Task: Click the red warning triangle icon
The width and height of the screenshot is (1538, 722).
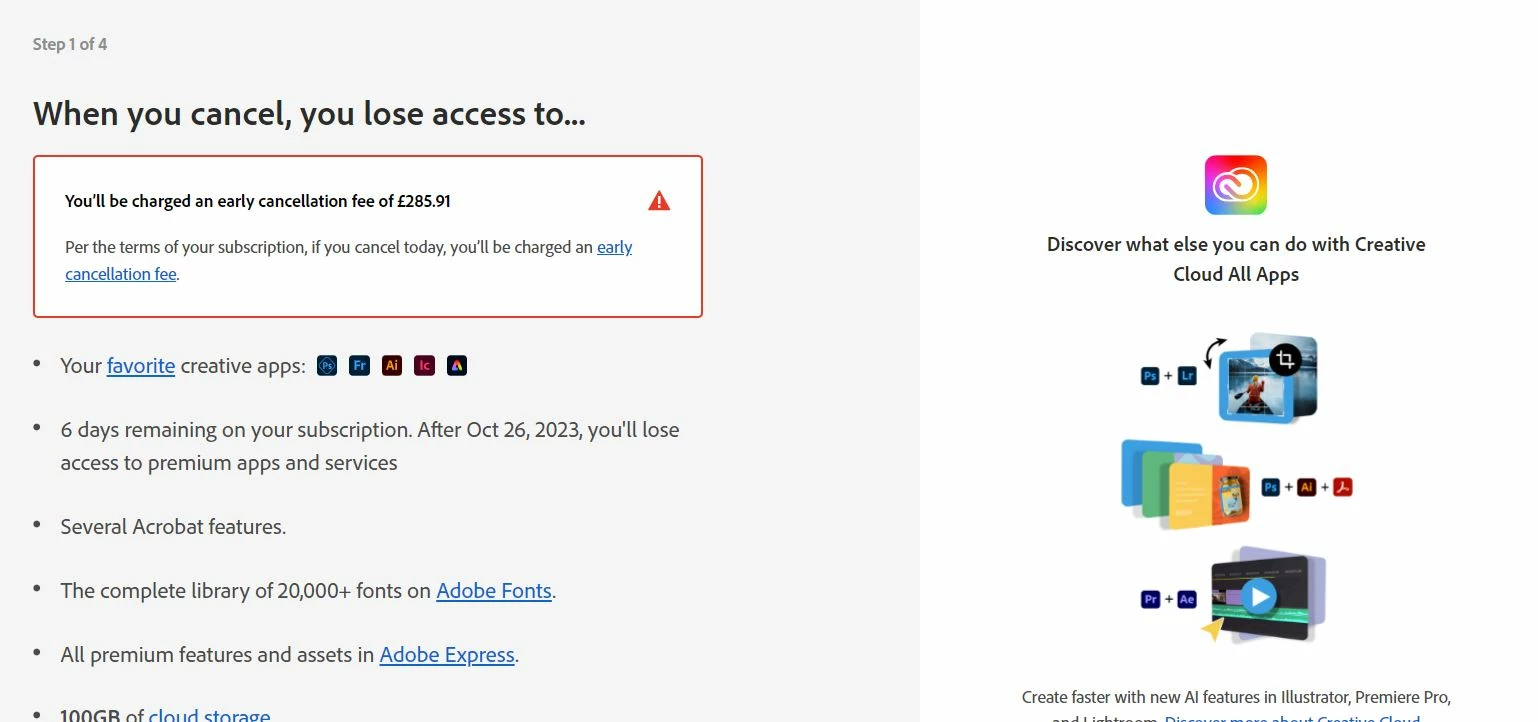Action: (x=659, y=201)
